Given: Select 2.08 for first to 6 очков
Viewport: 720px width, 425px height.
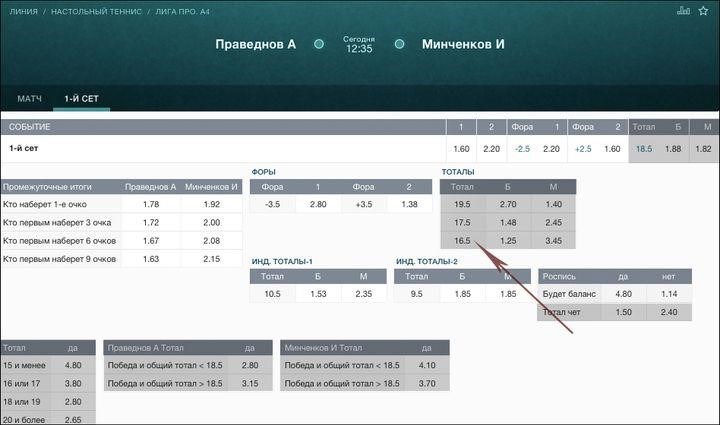Looking at the screenshot, I should click(212, 241).
